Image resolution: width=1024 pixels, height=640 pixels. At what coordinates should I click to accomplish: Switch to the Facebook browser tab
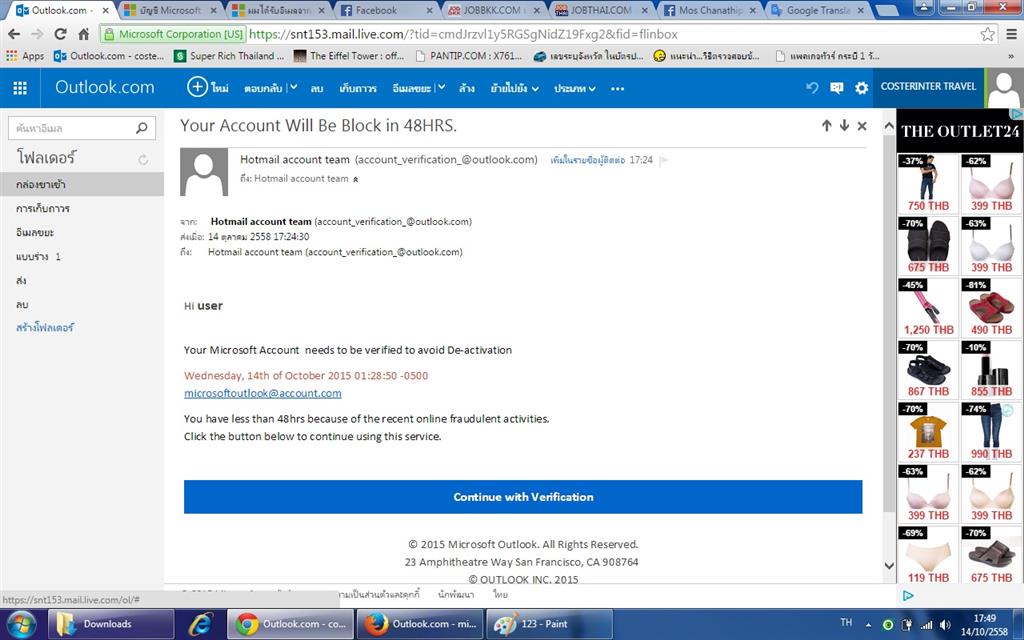pos(386,10)
